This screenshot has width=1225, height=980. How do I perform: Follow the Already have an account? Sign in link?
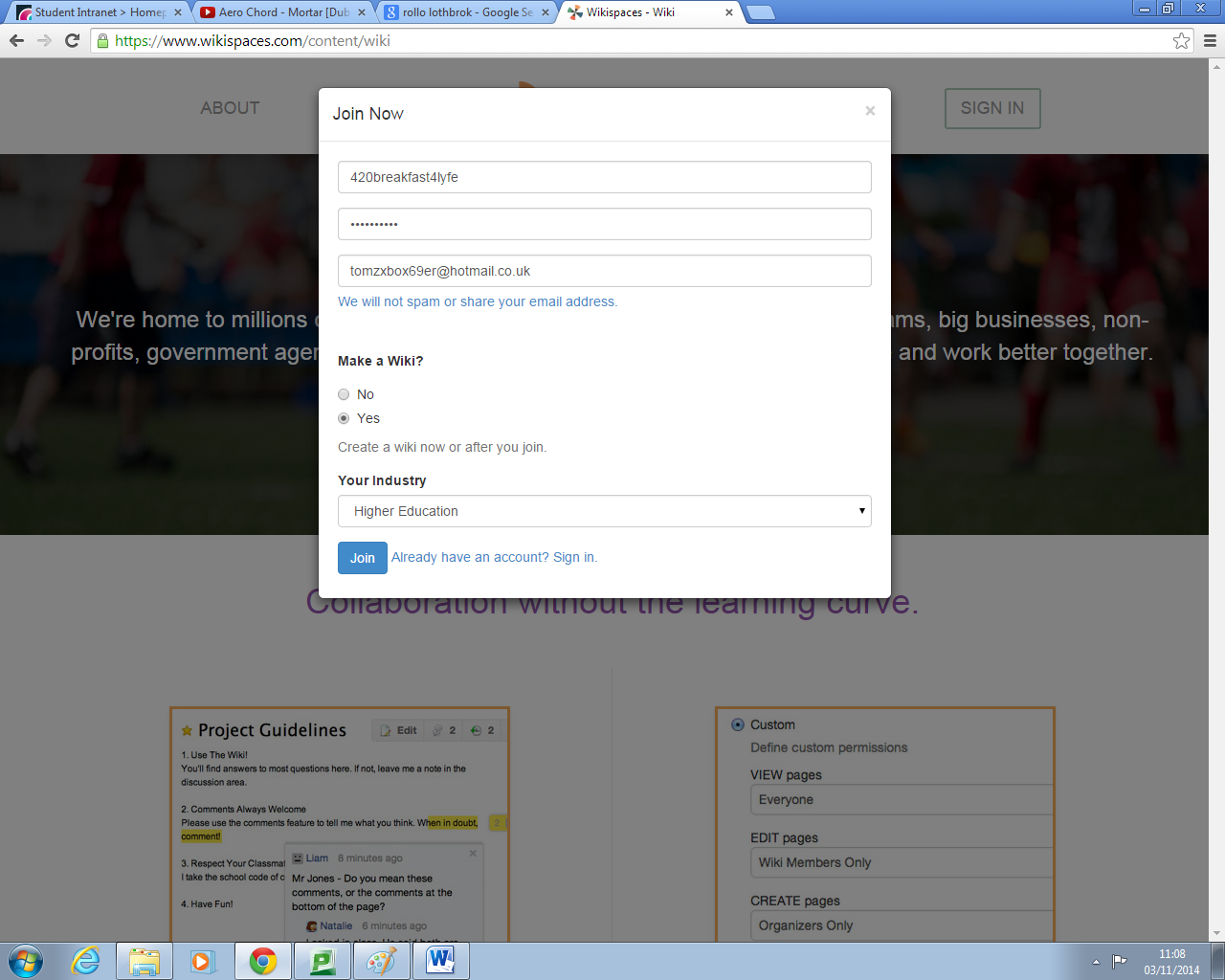click(494, 557)
